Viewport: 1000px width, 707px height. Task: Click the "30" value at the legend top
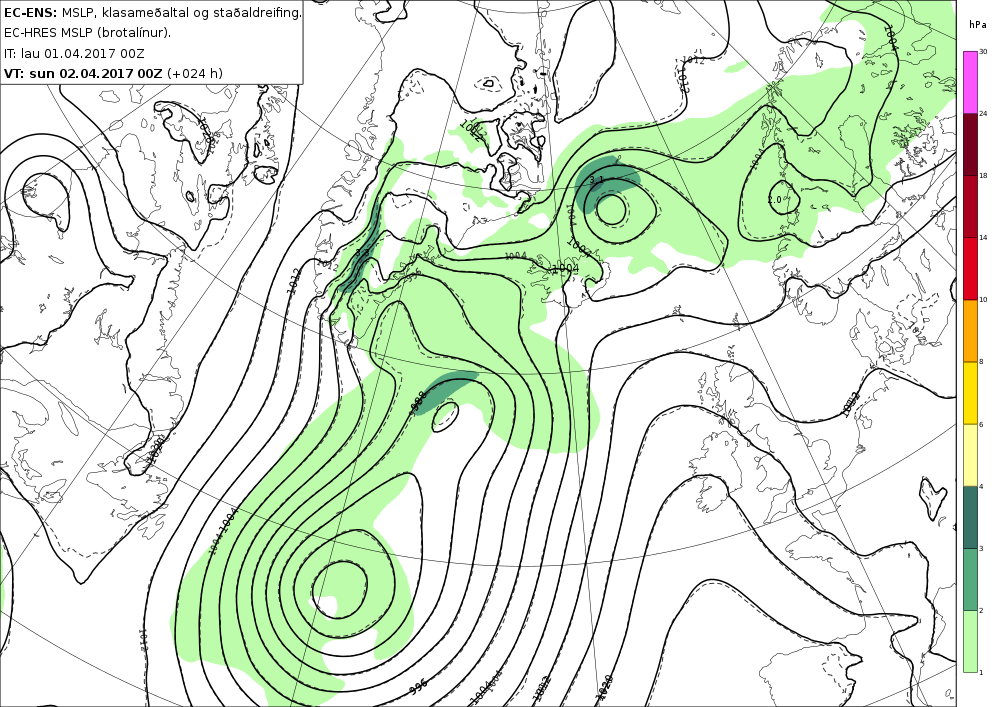983,52
